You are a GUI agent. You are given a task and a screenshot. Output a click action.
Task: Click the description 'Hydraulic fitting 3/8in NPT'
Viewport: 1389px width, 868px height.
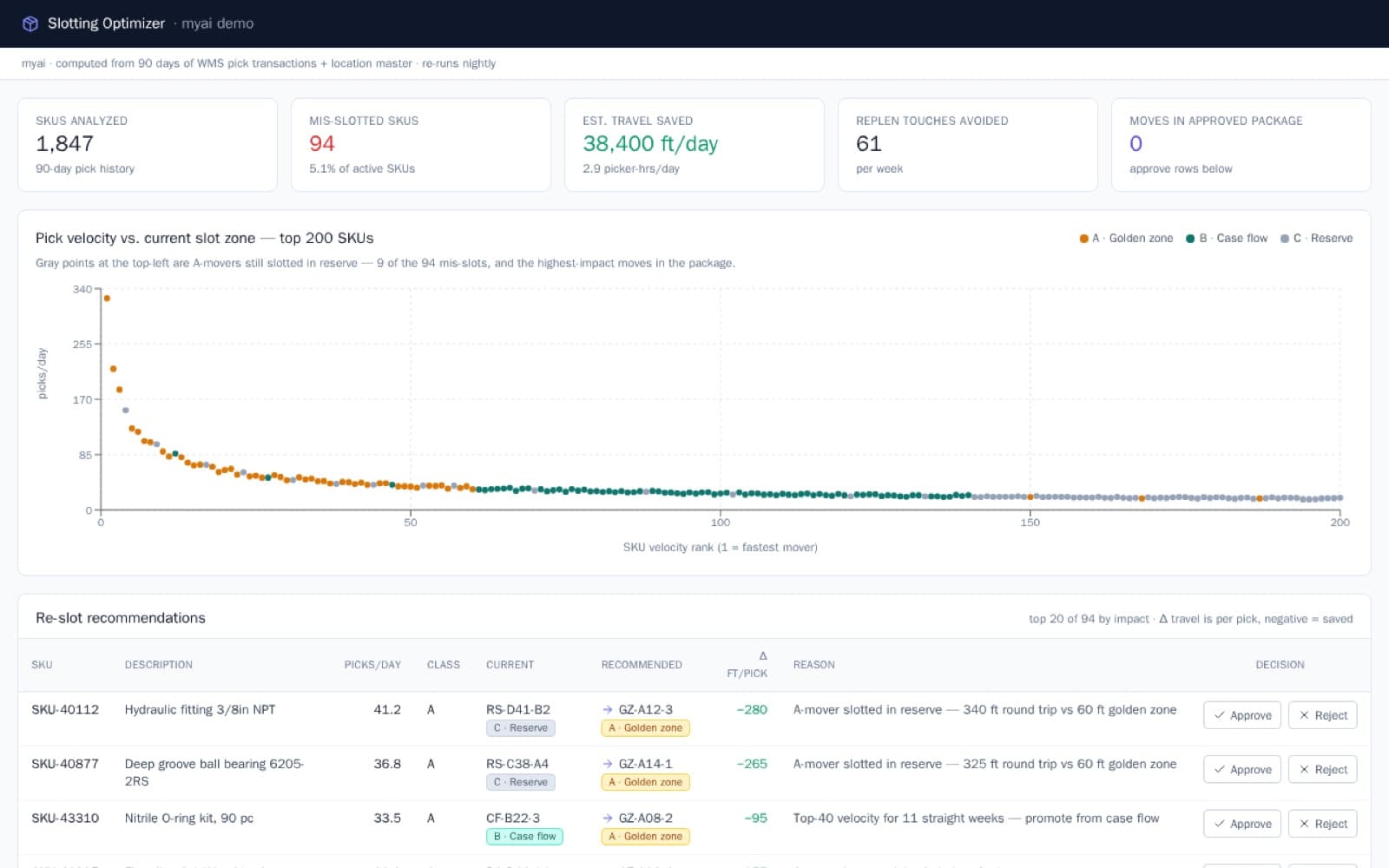coord(200,710)
